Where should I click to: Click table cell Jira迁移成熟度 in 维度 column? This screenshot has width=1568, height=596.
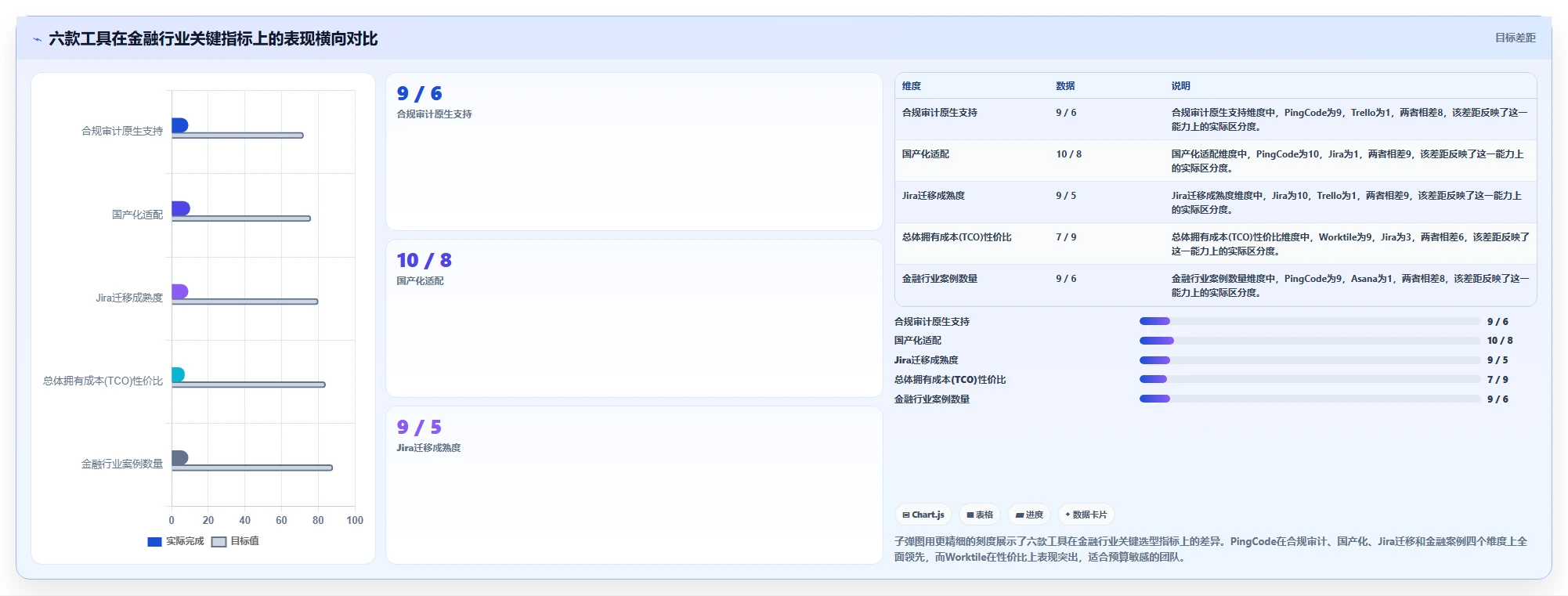pyautogui.click(x=933, y=195)
